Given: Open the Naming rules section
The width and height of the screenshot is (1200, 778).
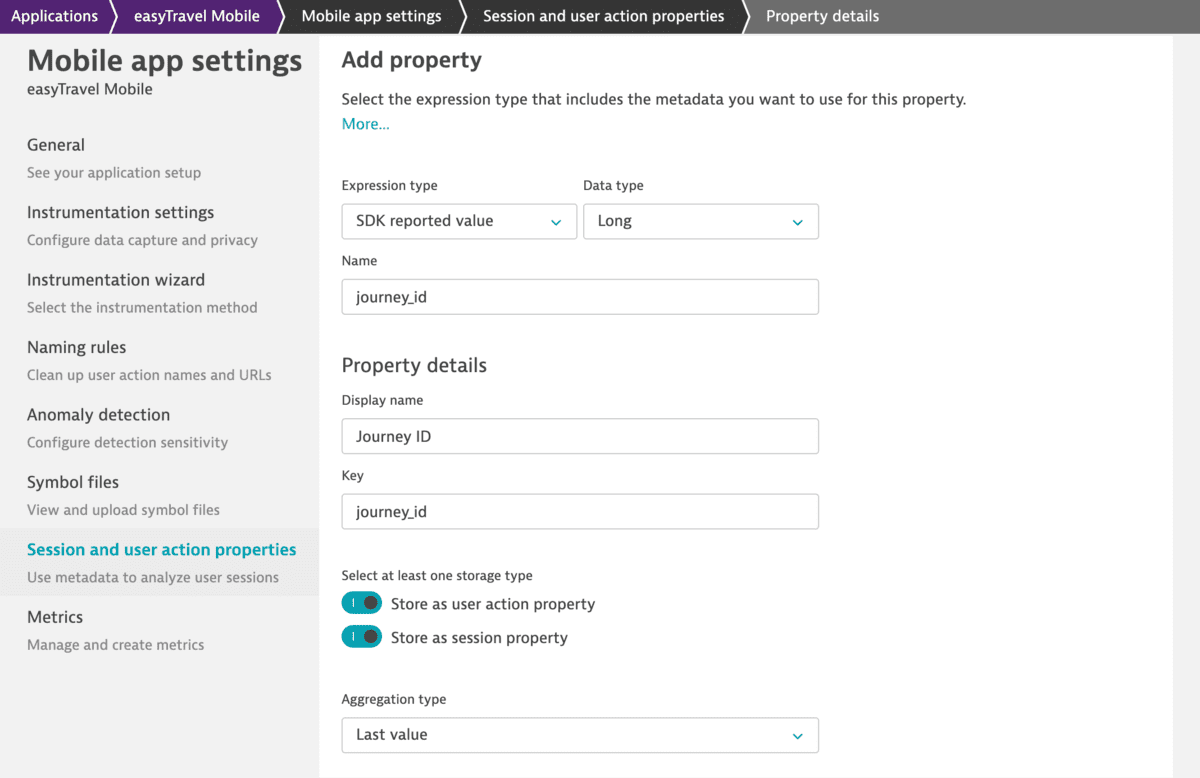Looking at the screenshot, I should (x=76, y=347).
